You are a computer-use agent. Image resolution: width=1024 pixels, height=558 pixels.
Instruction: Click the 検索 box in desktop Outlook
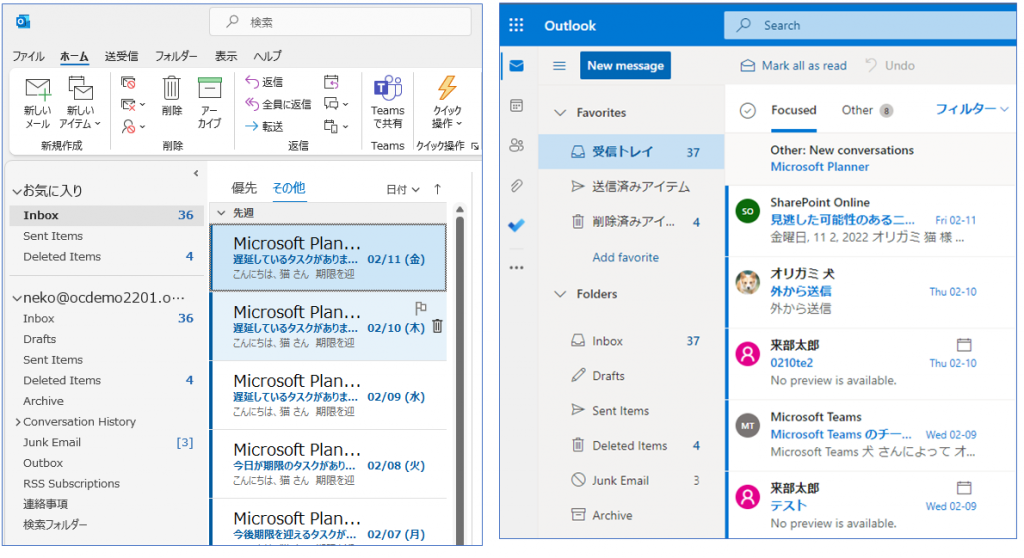(340, 22)
